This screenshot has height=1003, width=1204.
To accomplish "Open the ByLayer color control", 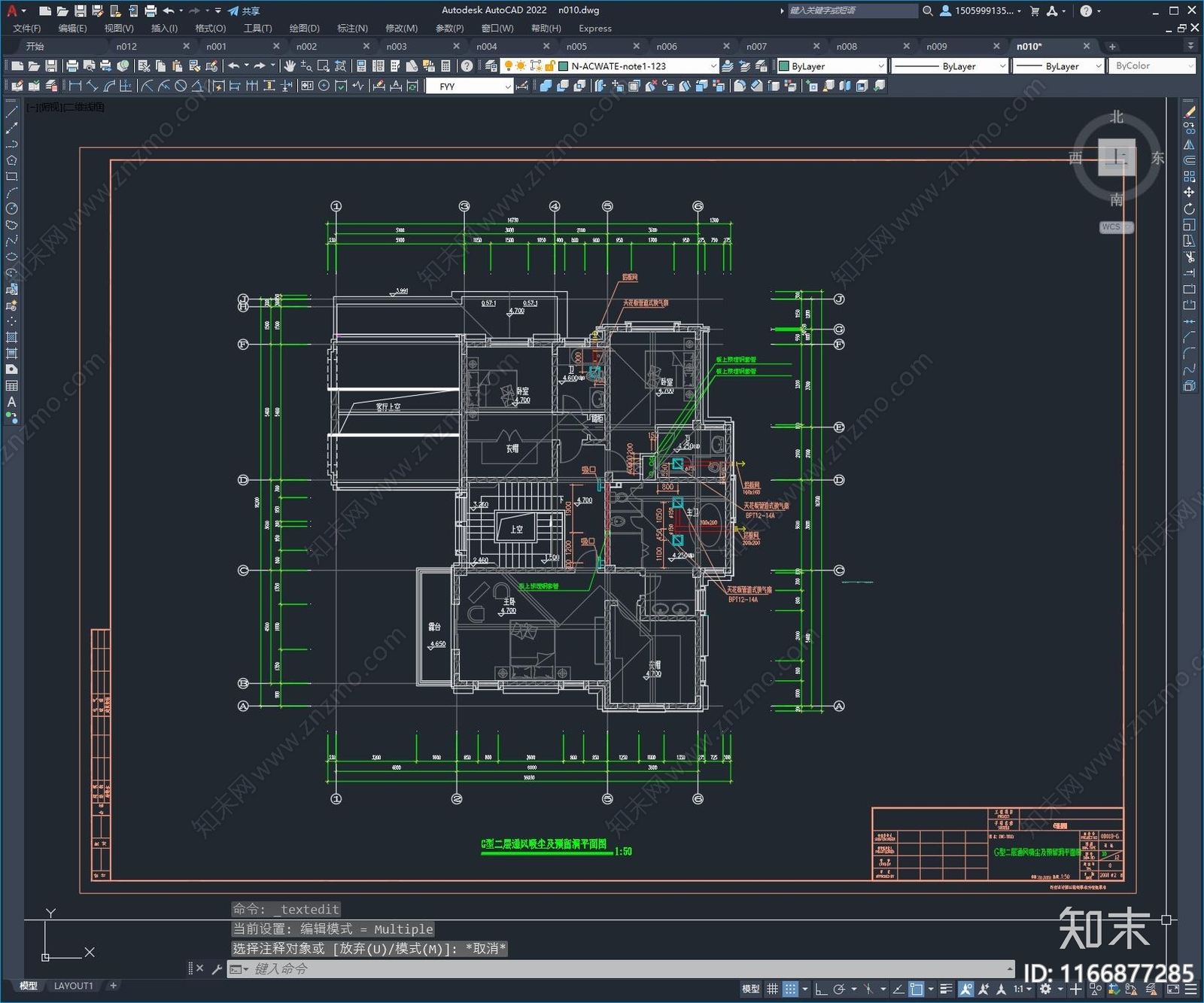I will click(832, 66).
